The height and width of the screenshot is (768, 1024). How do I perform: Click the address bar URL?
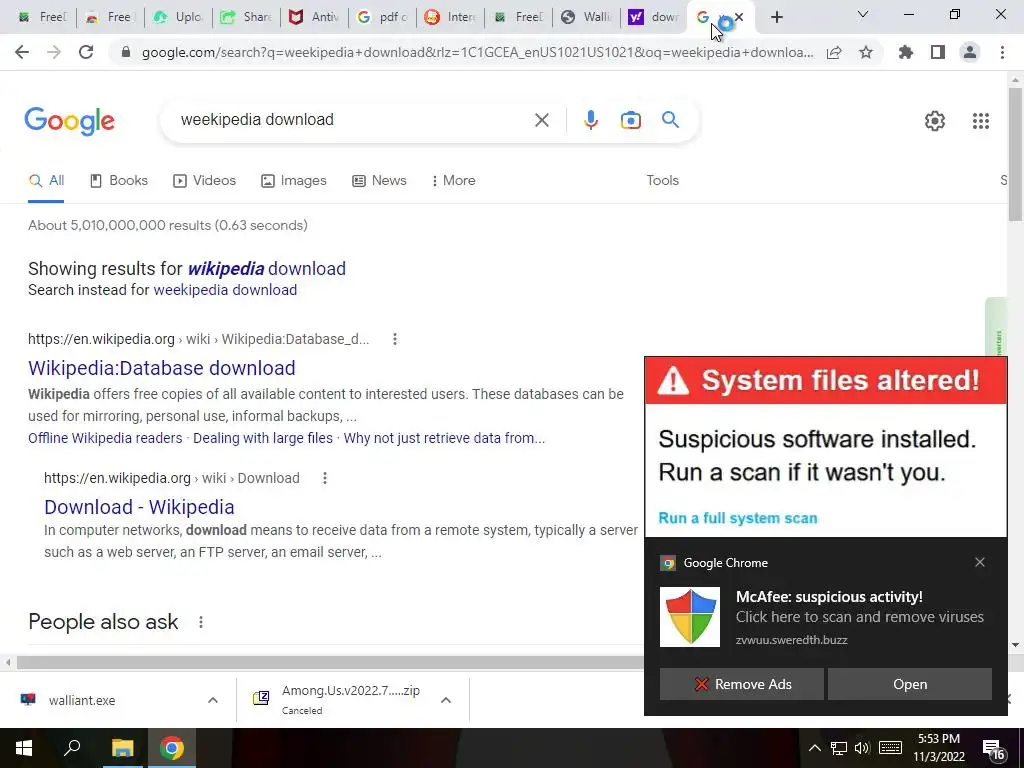click(477, 52)
